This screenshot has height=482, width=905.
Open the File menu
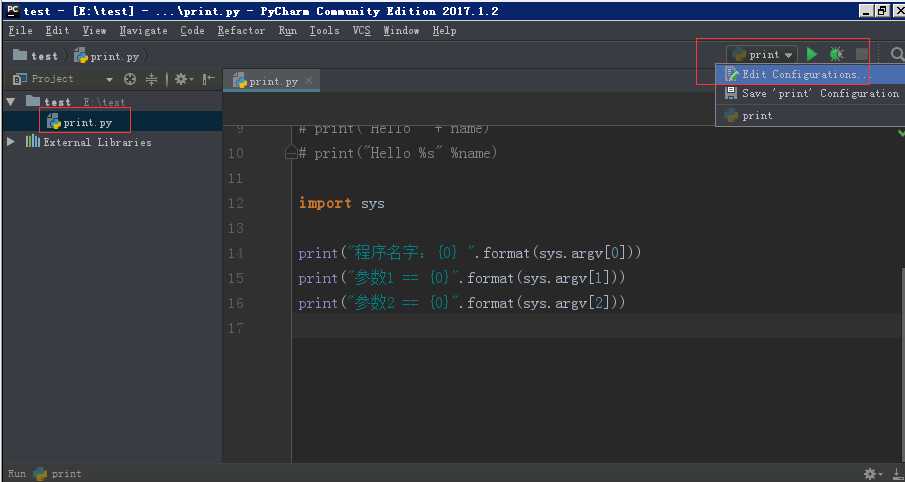(21, 31)
